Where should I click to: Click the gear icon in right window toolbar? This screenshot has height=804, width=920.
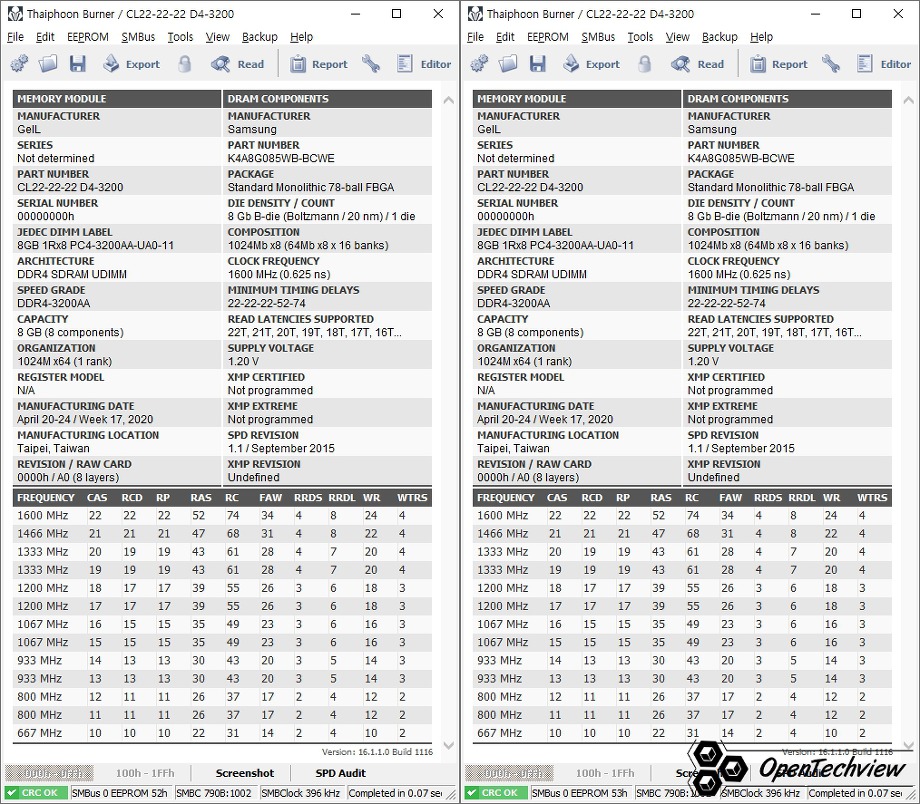tap(479, 63)
